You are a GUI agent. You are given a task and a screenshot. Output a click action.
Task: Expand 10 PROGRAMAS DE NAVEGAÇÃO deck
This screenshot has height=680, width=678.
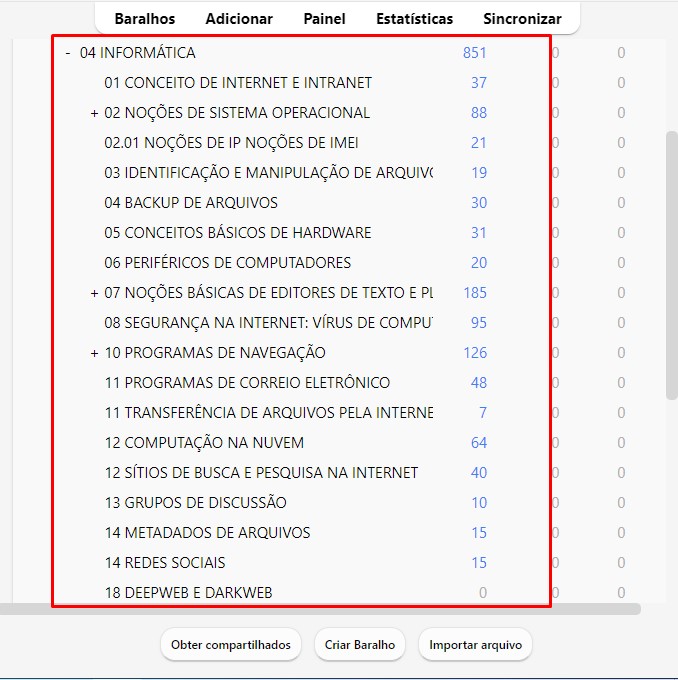(x=94, y=353)
